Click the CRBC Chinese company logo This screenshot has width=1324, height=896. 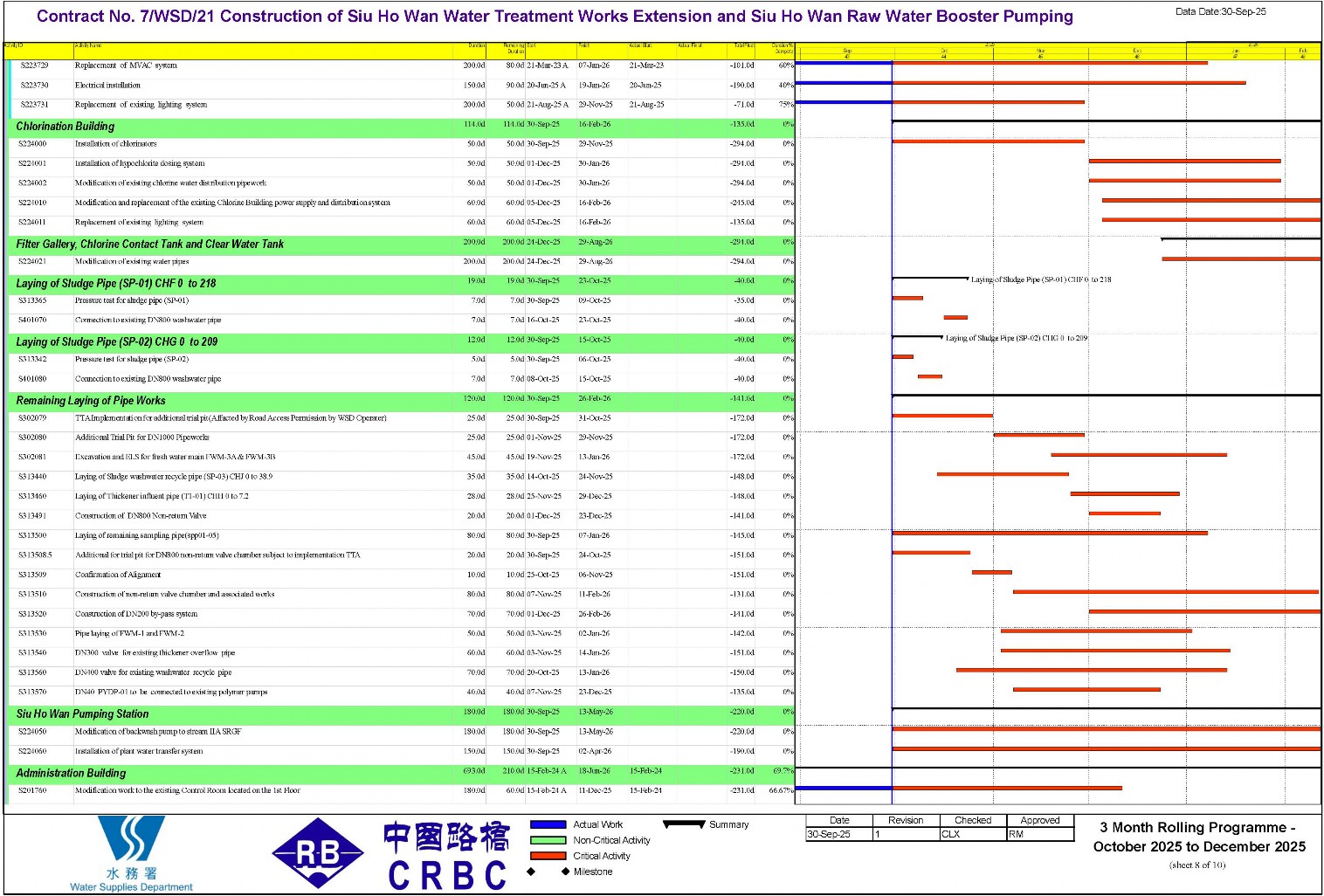click(446, 856)
